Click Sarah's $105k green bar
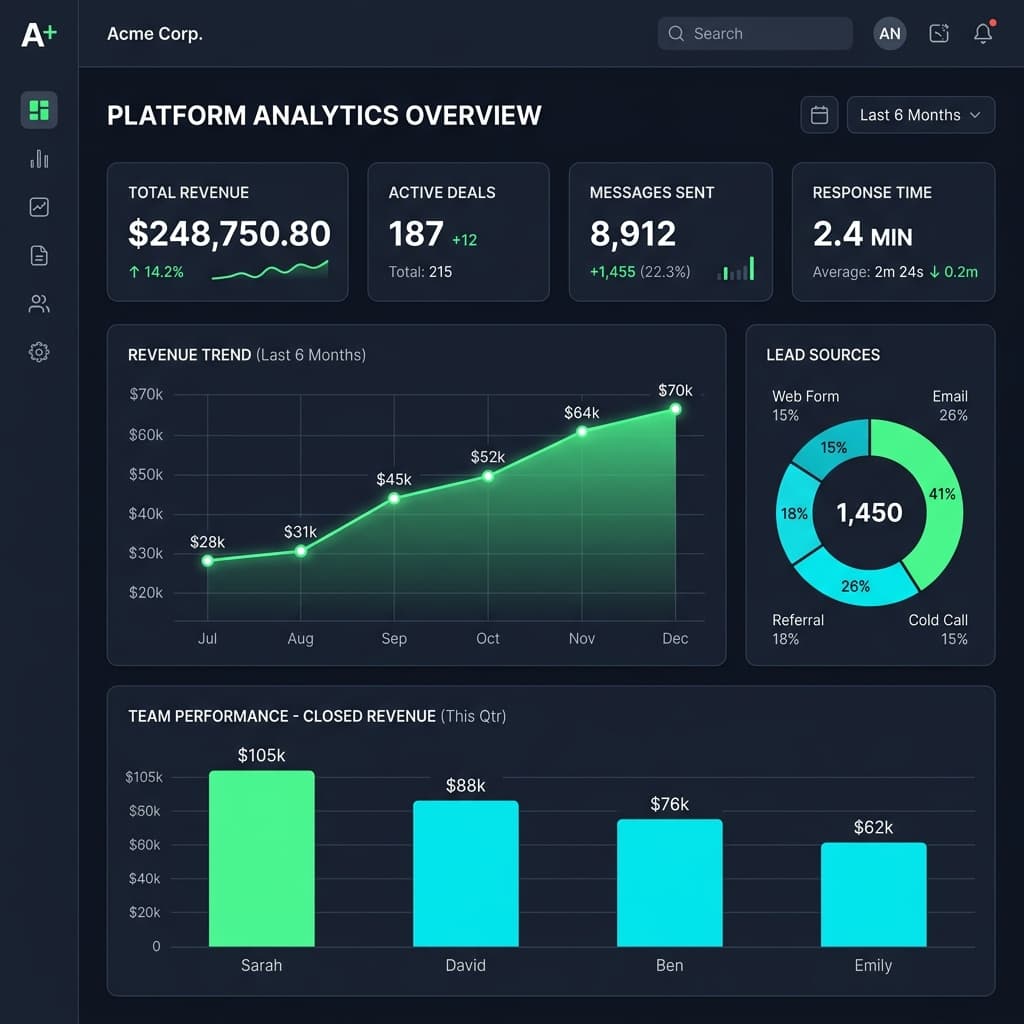 click(261, 858)
